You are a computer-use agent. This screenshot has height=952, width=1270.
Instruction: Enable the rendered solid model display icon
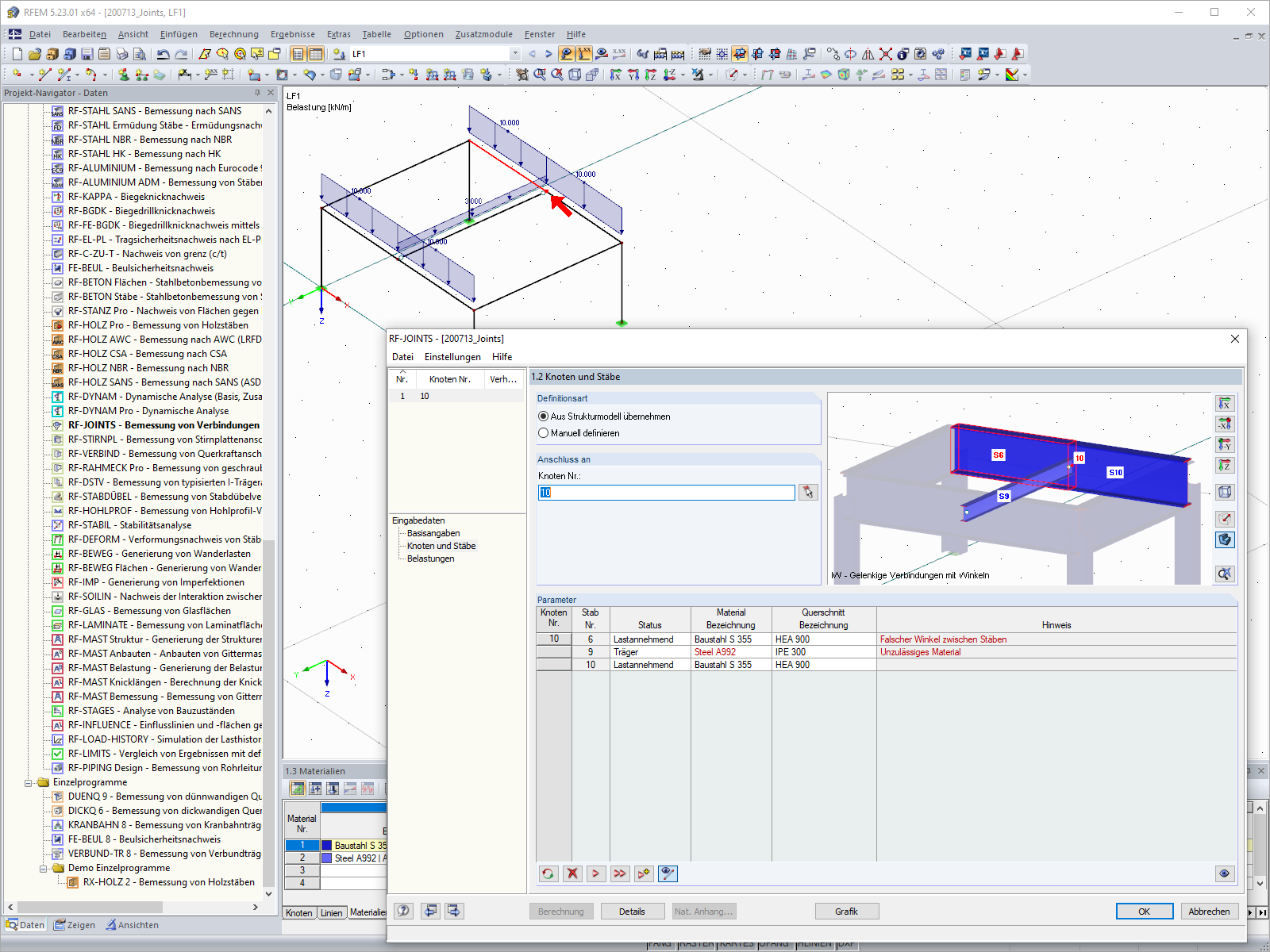(1225, 540)
